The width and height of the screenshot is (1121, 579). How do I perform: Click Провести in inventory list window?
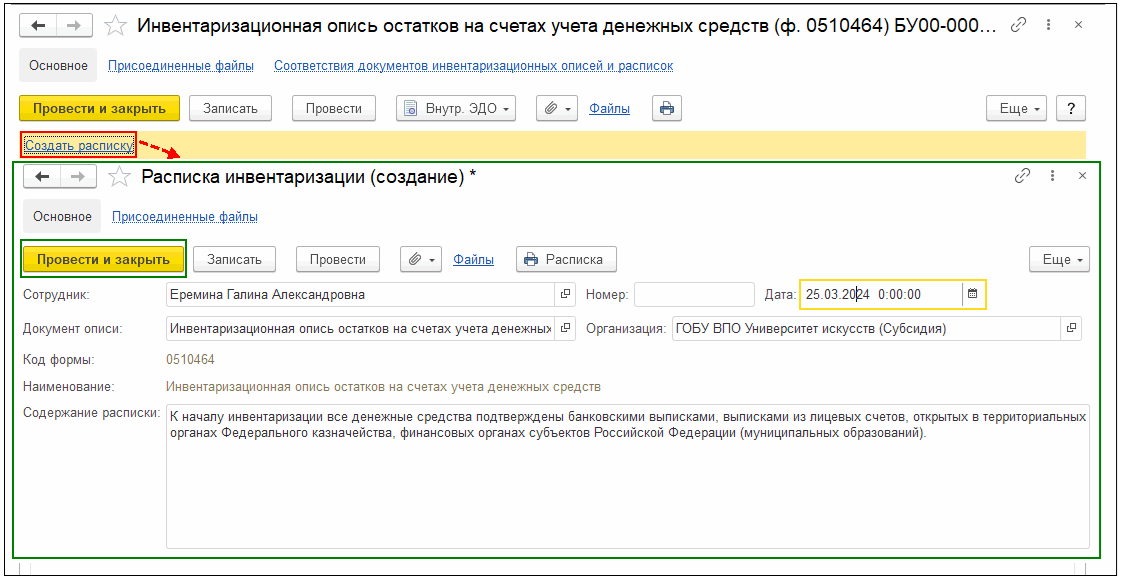[x=334, y=109]
